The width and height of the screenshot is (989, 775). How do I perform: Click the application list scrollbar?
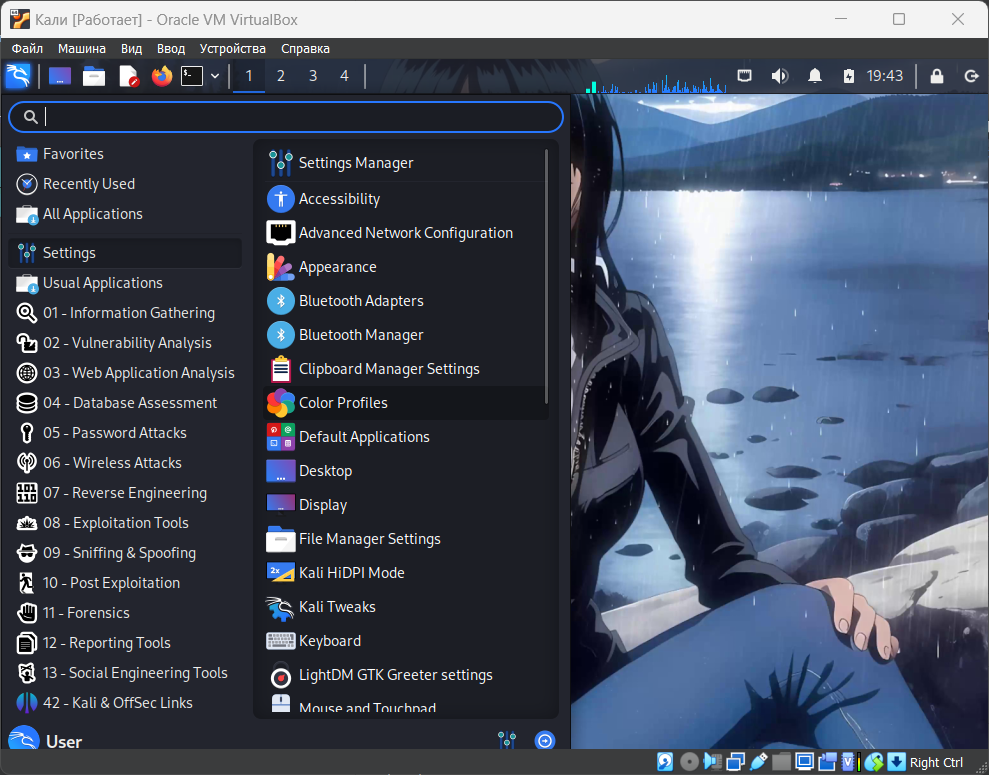point(546,276)
